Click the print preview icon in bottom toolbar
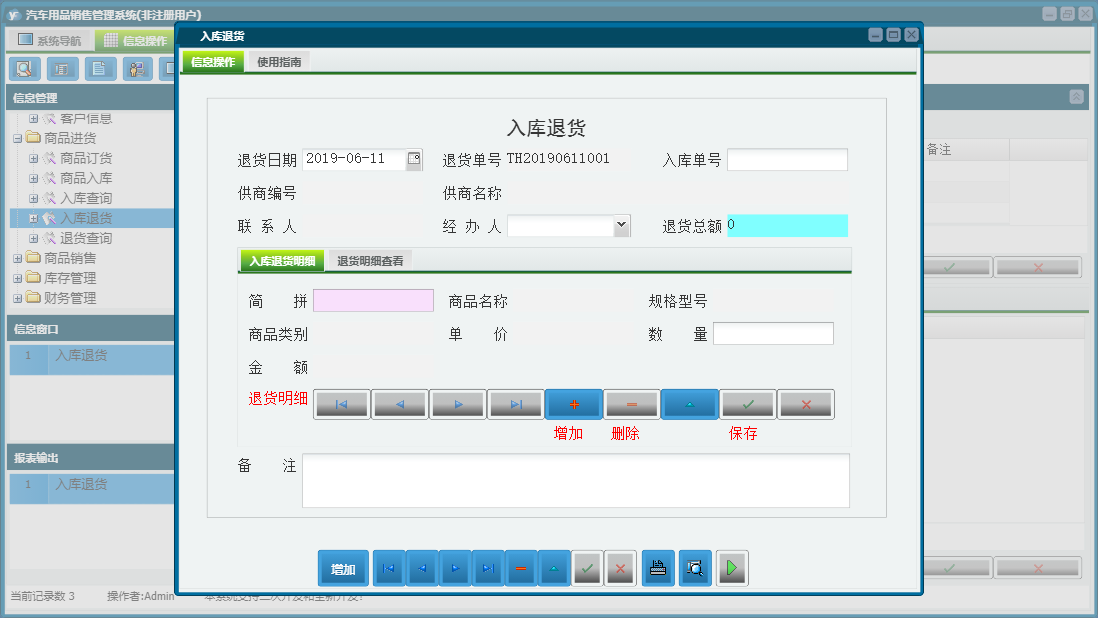 (695, 568)
